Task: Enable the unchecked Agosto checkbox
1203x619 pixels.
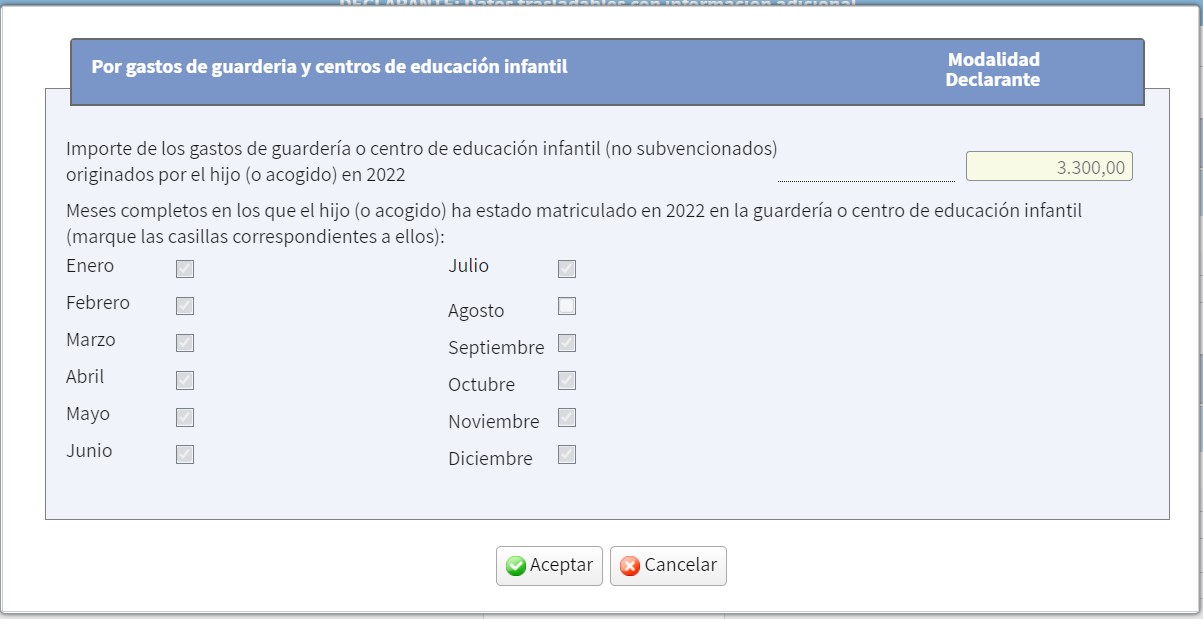Action: click(567, 306)
